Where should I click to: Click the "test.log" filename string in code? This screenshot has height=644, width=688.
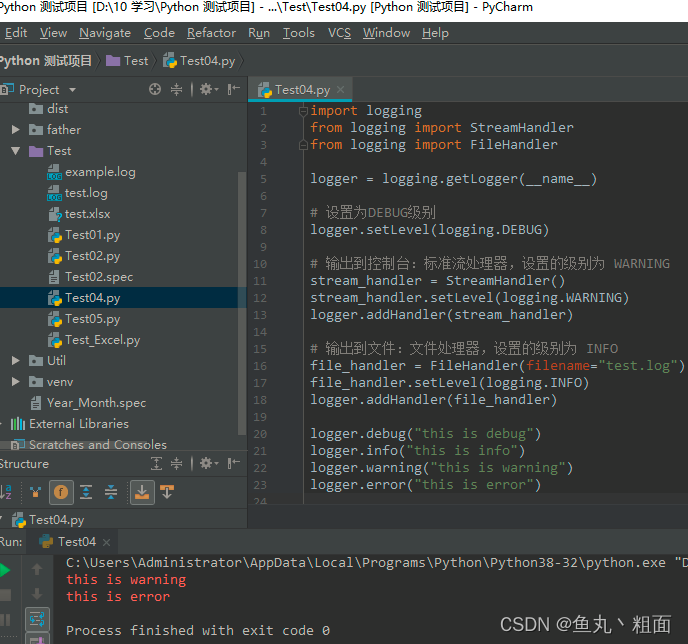click(638, 366)
